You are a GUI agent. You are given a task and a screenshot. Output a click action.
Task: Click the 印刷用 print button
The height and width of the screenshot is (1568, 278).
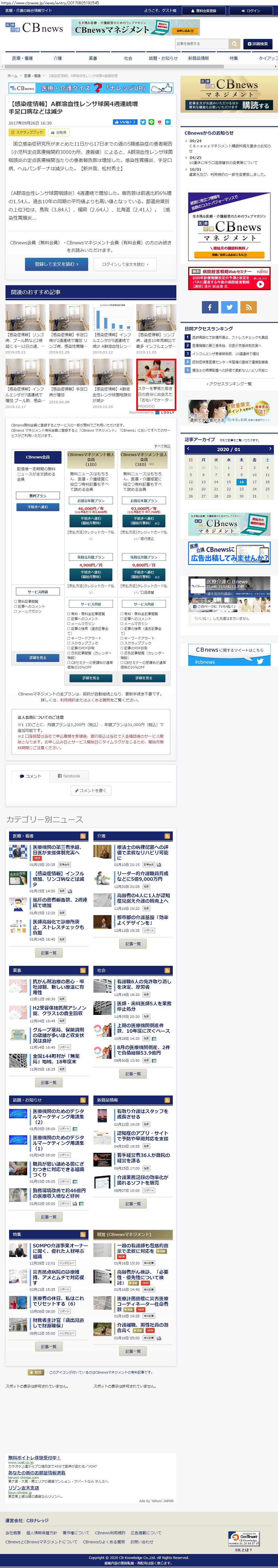point(59,132)
